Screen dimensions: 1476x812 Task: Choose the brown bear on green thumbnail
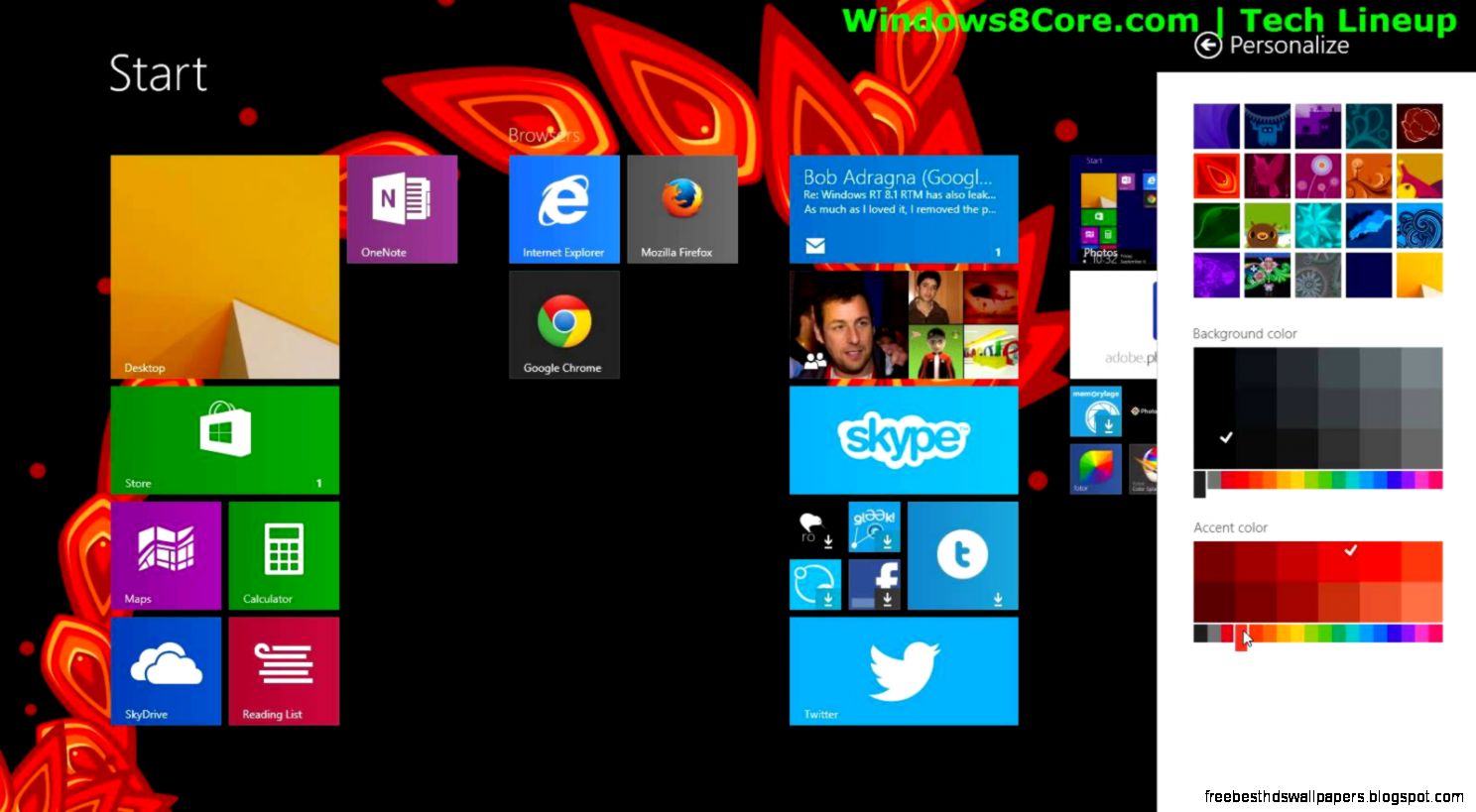pyautogui.click(x=1268, y=225)
